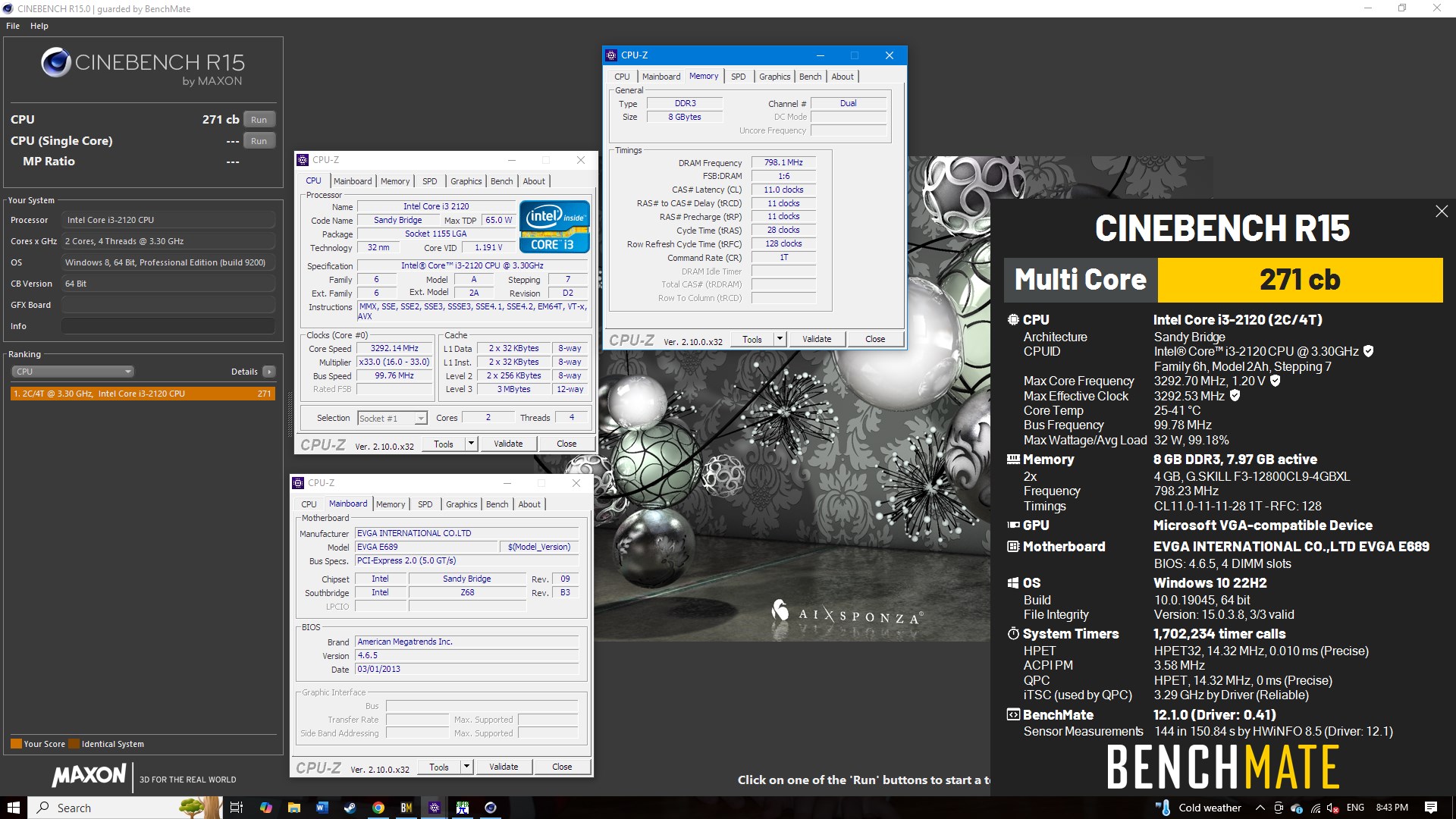This screenshot has width=1456, height=819.
Task: Toggle the Identical System legend box
Action: click(x=74, y=744)
